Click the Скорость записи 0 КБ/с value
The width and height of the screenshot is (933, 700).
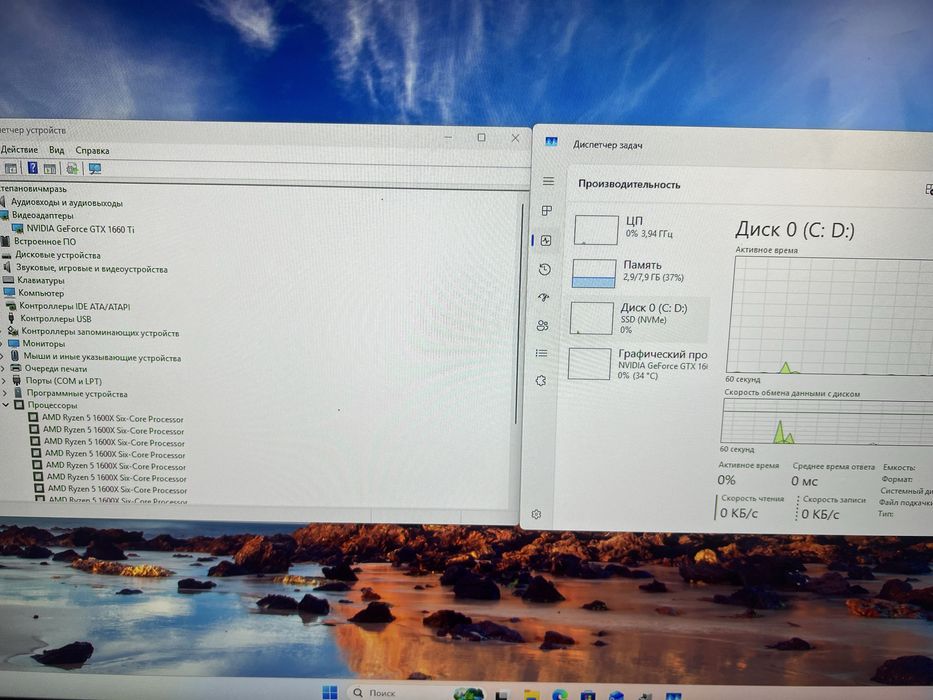820,514
